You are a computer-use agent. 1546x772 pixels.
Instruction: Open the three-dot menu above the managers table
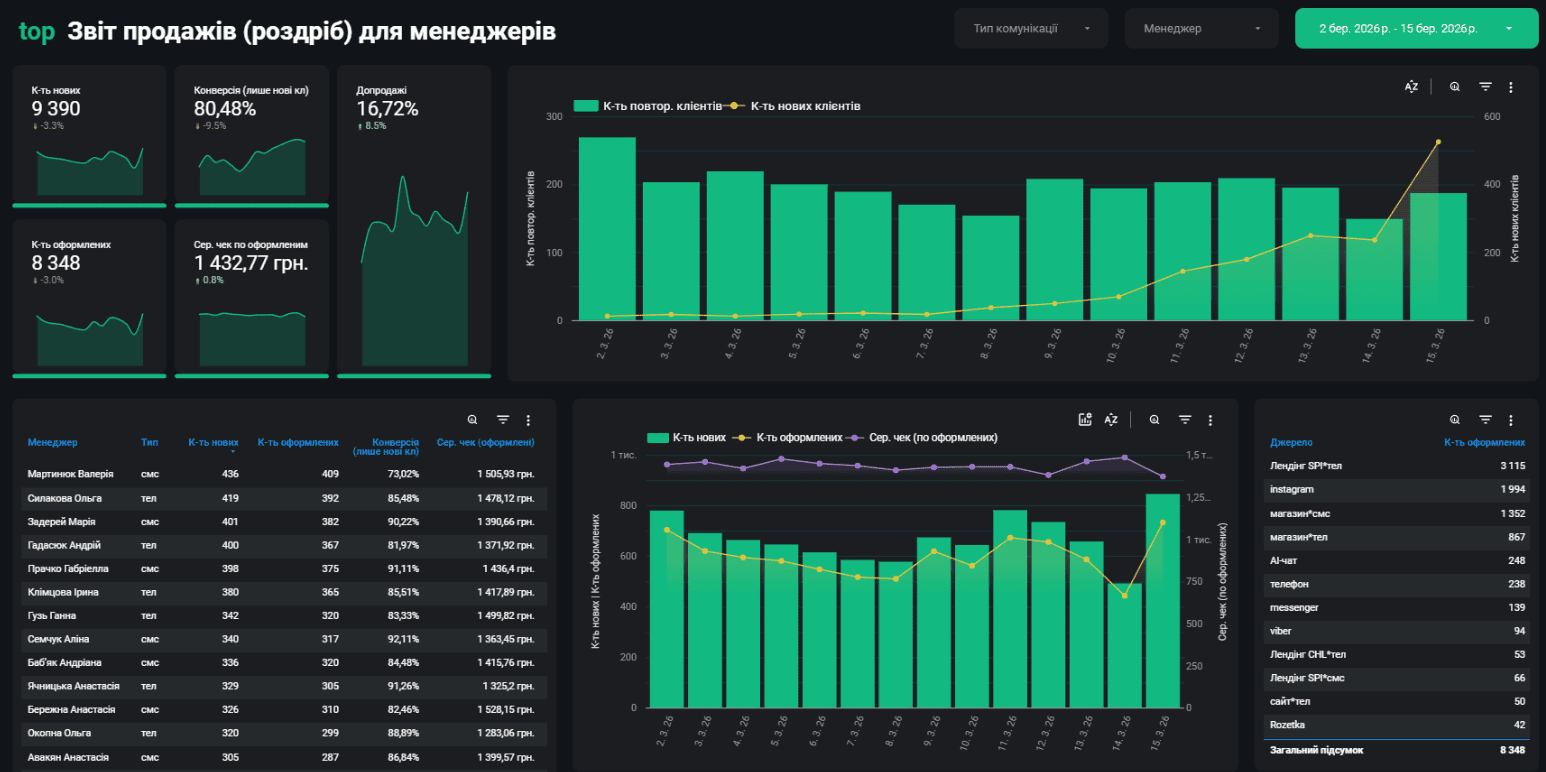coord(528,420)
